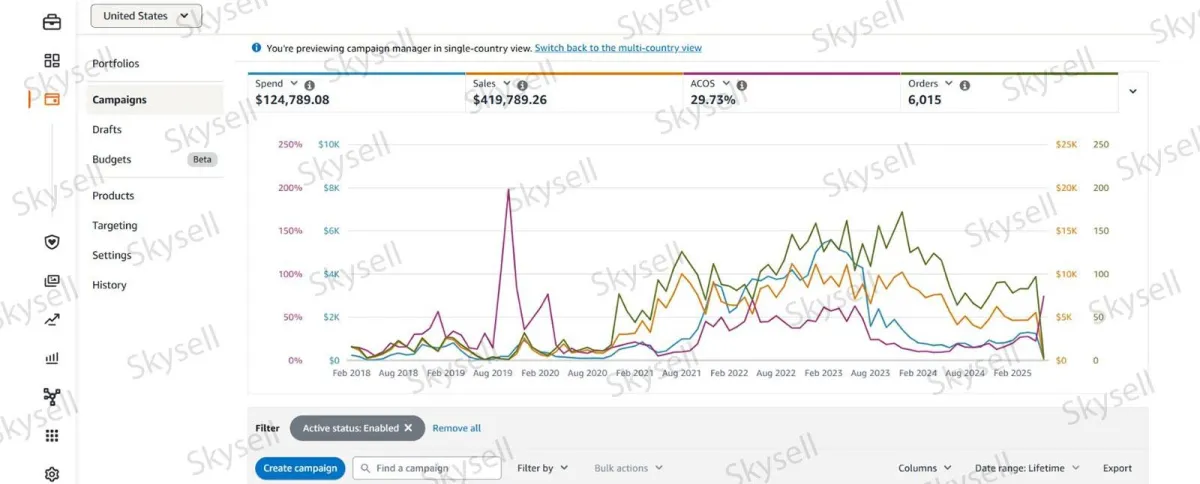Click the Remove all filters link
Image resolution: width=1200 pixels, height=484 pixels.
[x=456, y=428]
